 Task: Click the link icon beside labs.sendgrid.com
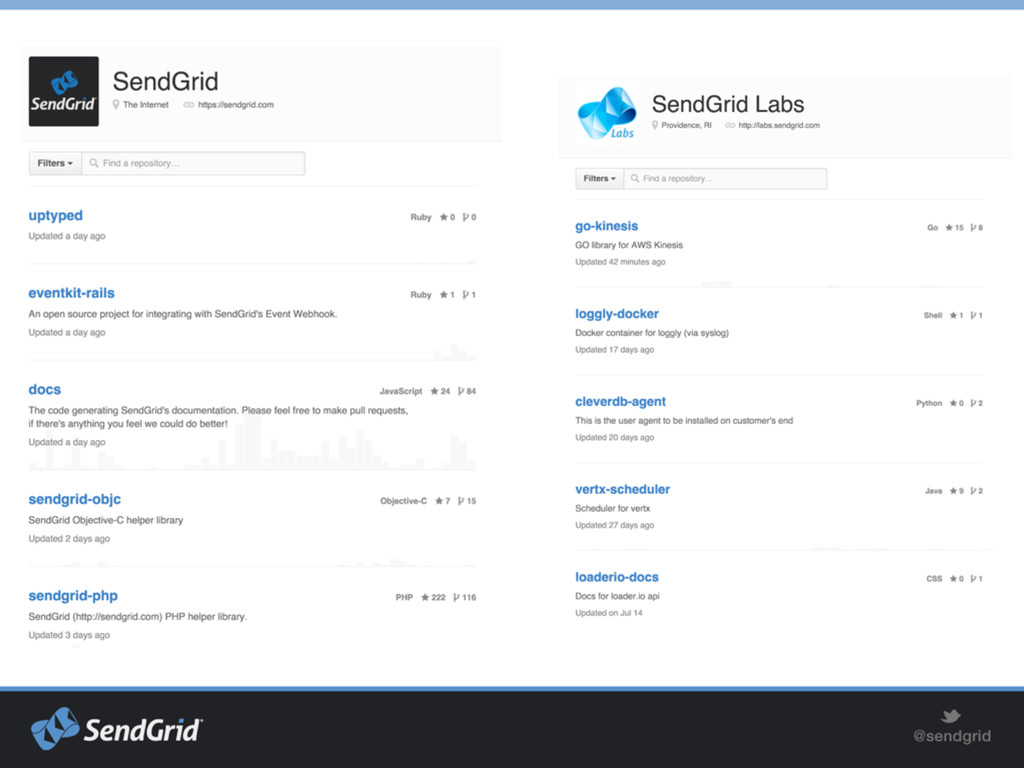(730, 125)
